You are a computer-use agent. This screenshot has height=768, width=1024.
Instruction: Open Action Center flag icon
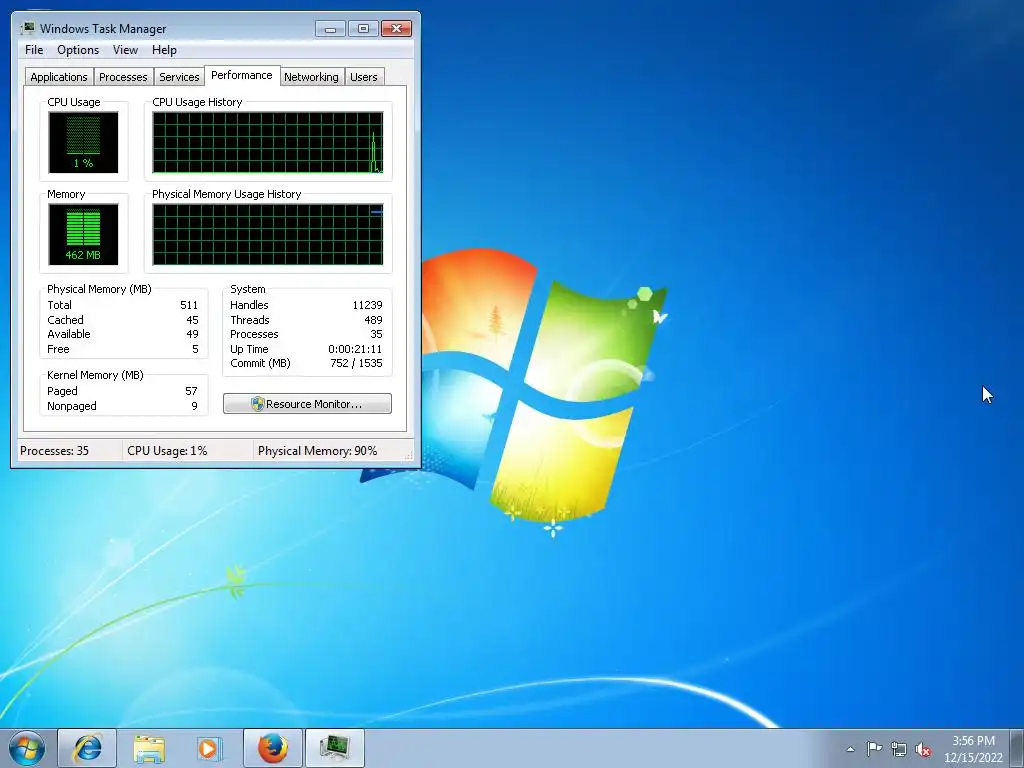click(874, 749)
